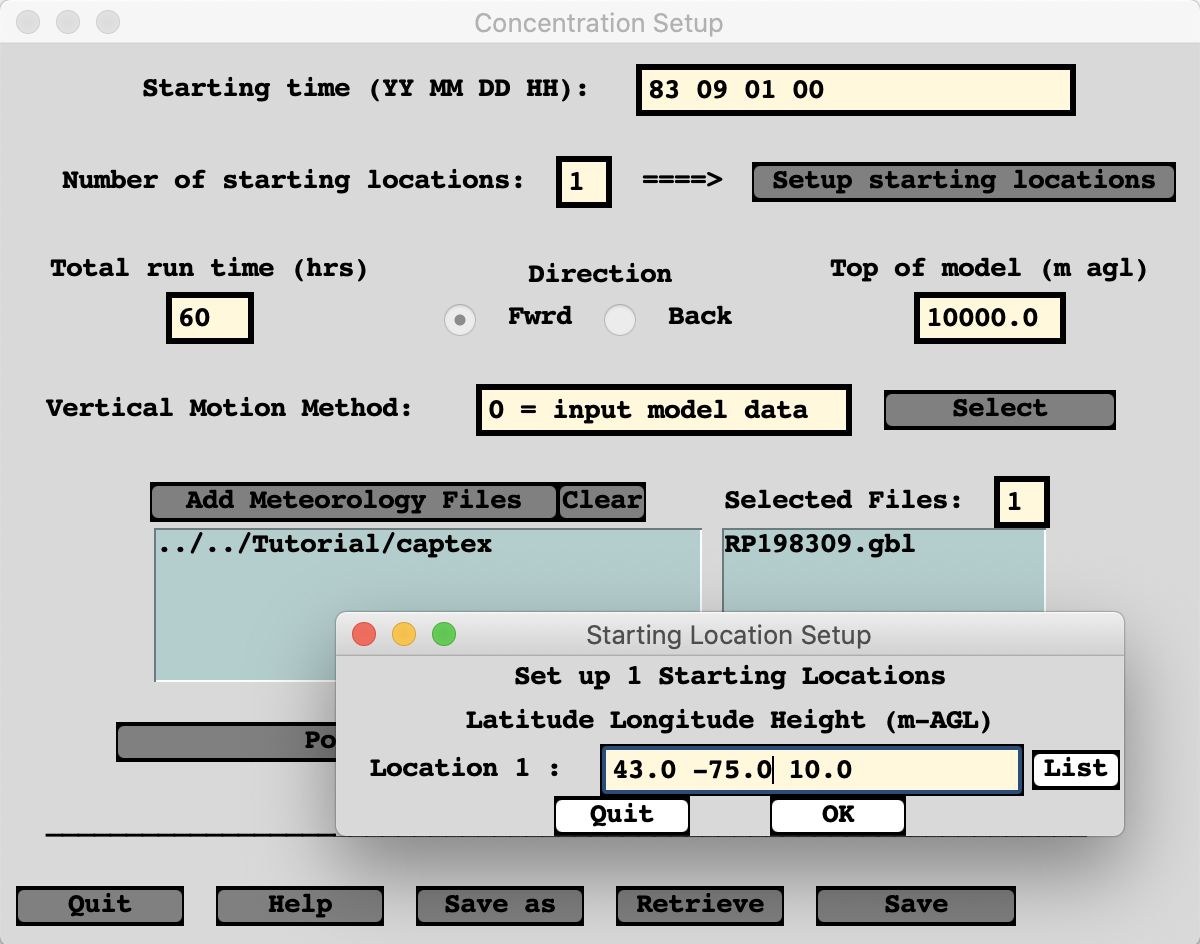Viewport: 1200px width, 944px height.
Task: Confirm starting location with OK
Action: pos(837,815)
